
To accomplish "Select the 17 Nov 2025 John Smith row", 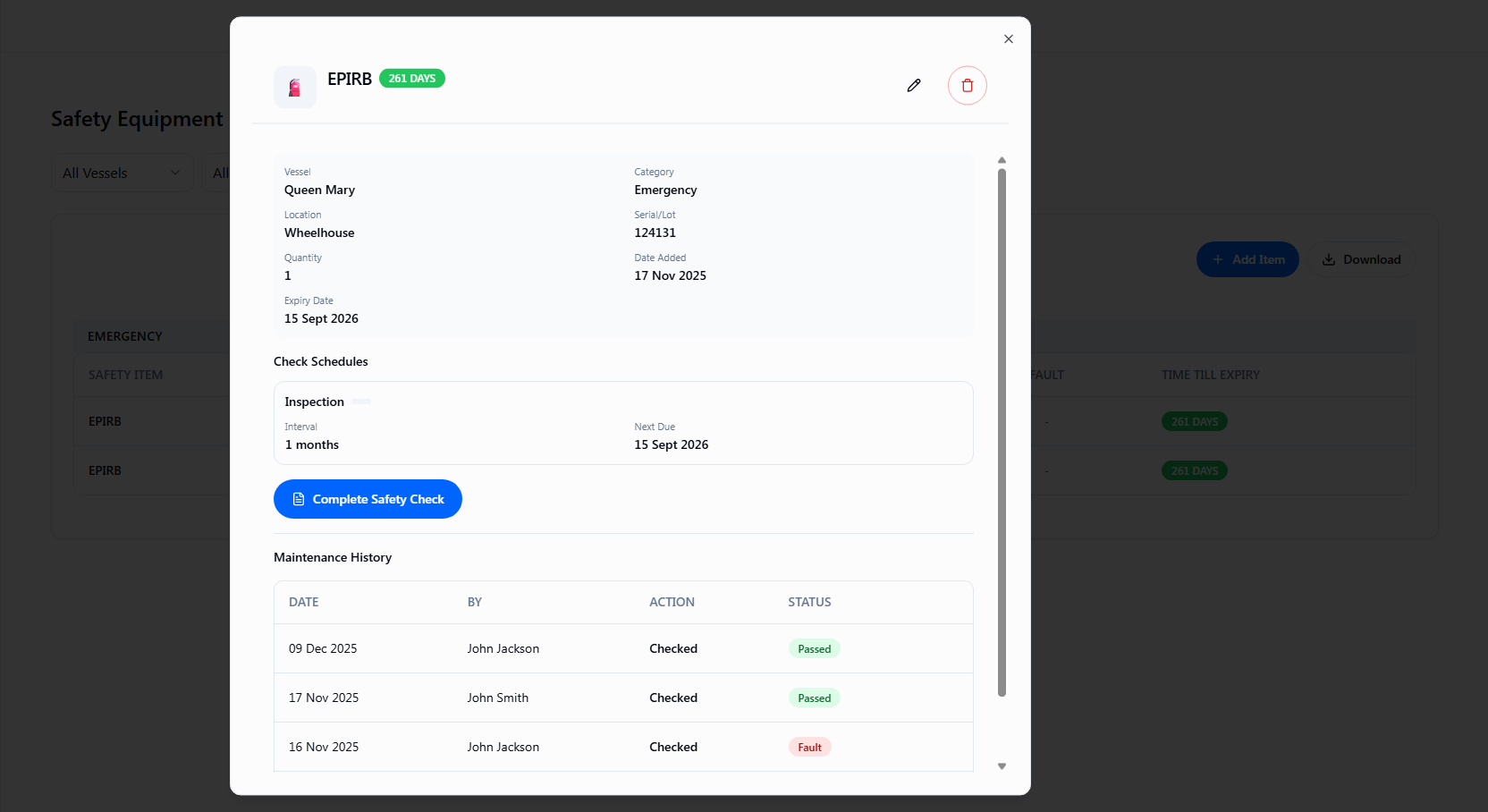I will [x=622, y=698].
